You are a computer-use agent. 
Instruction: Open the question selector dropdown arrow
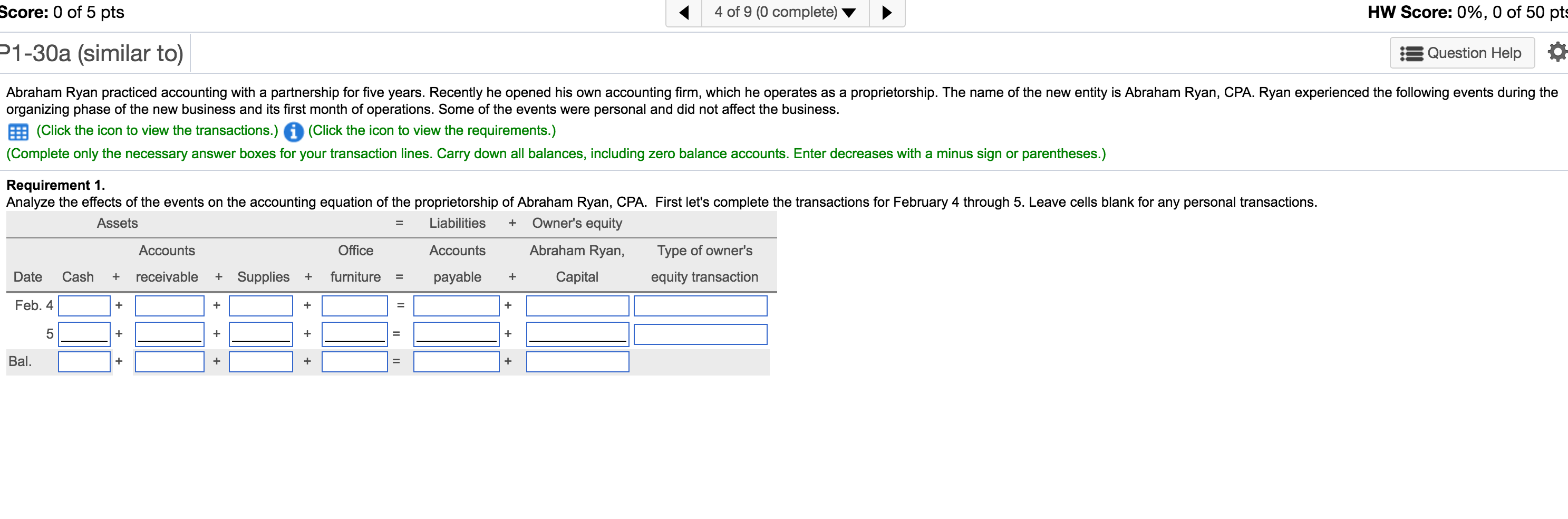click(849, 13)
